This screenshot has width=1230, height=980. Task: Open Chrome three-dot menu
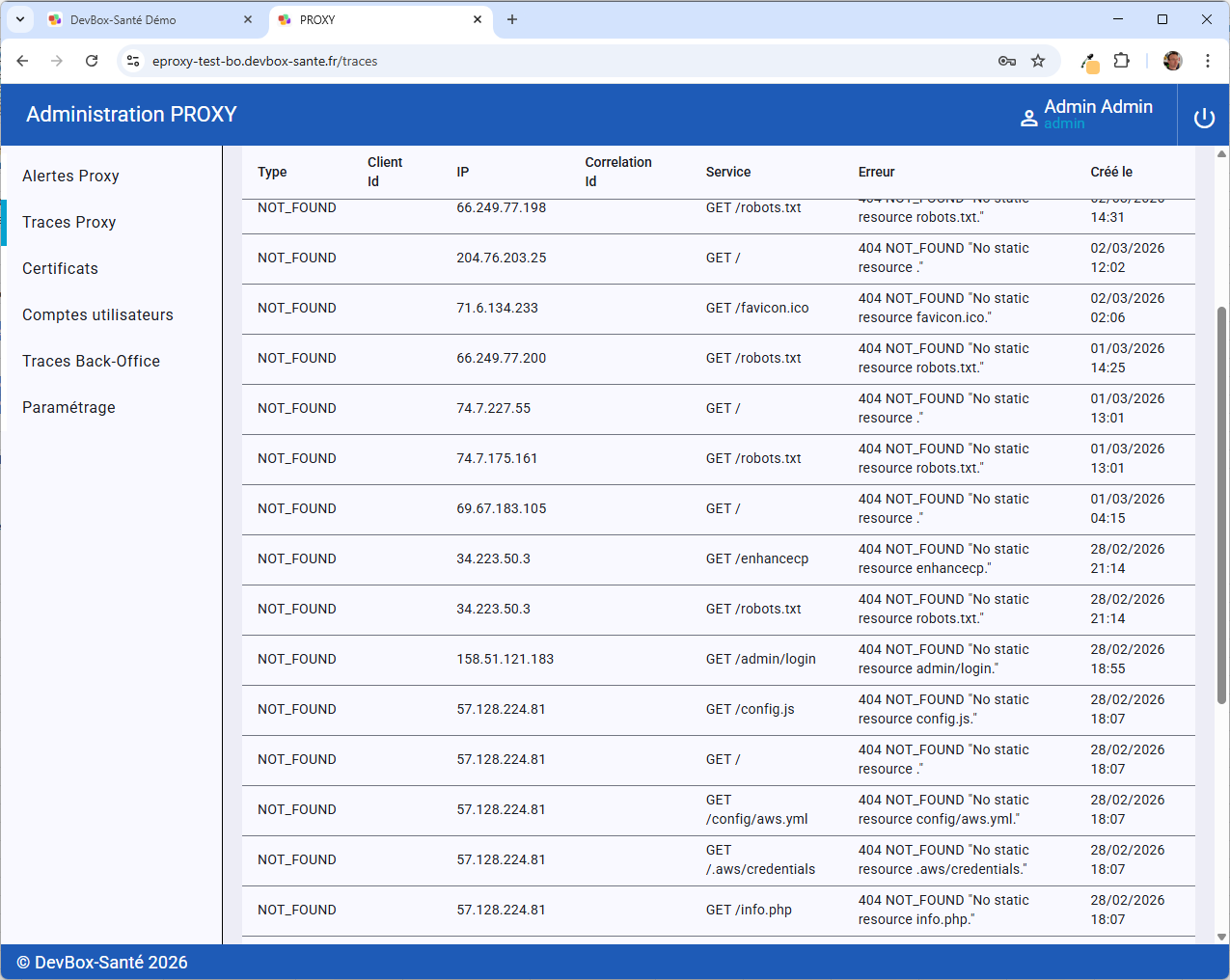[1207, 61]
